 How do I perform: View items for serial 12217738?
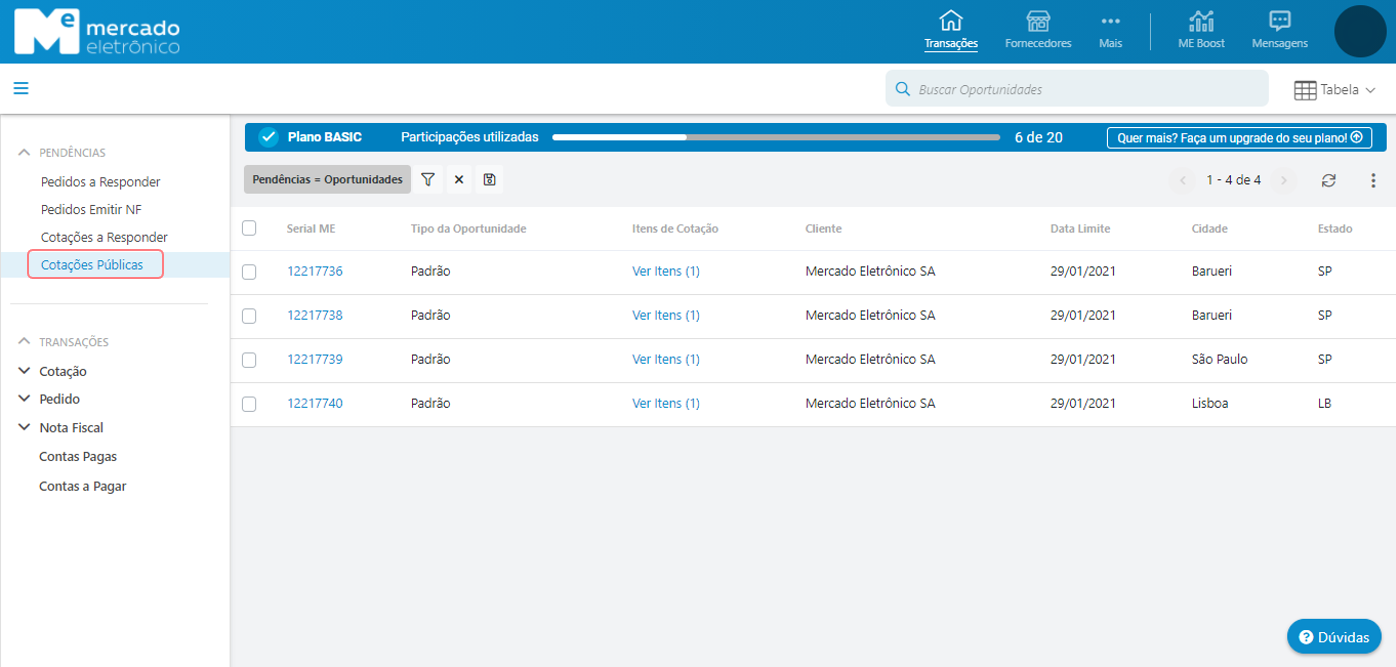pos(666,315)
